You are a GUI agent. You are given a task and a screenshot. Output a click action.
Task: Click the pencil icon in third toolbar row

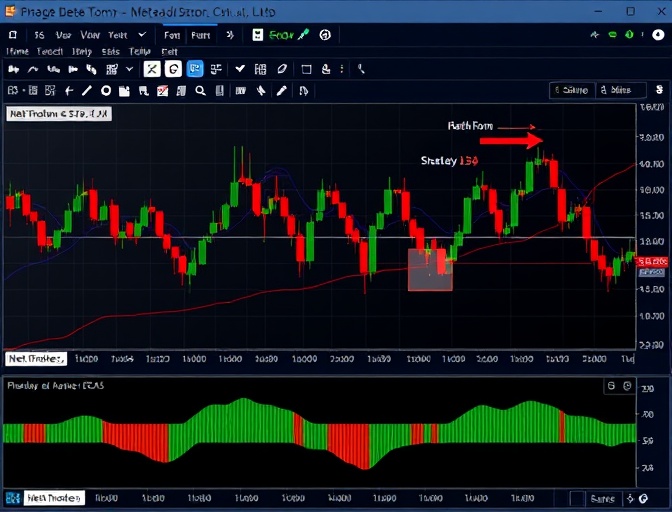click(x=282, y=91)
